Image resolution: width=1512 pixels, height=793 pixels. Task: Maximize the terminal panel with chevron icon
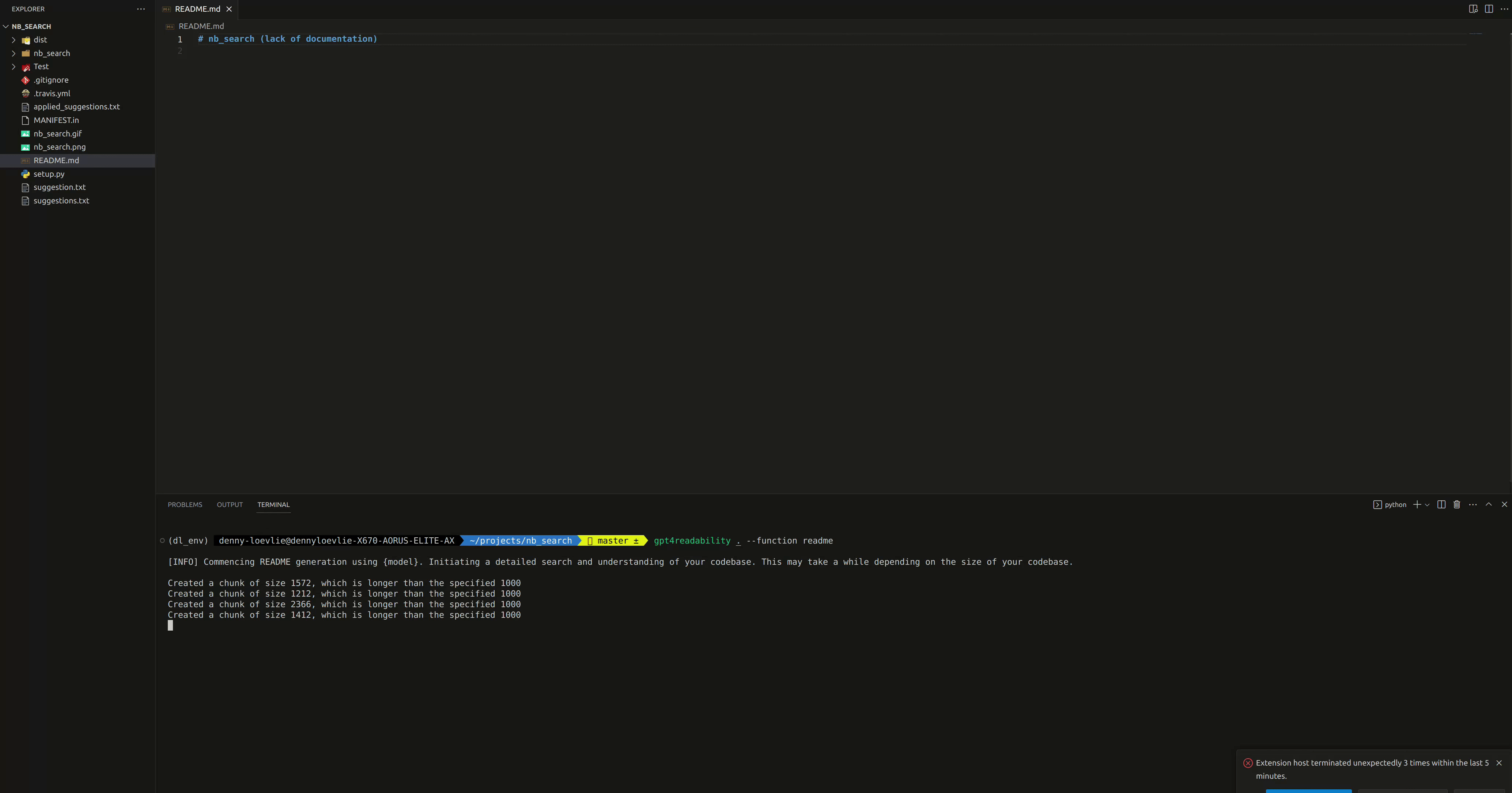[x=1489, y=504]
